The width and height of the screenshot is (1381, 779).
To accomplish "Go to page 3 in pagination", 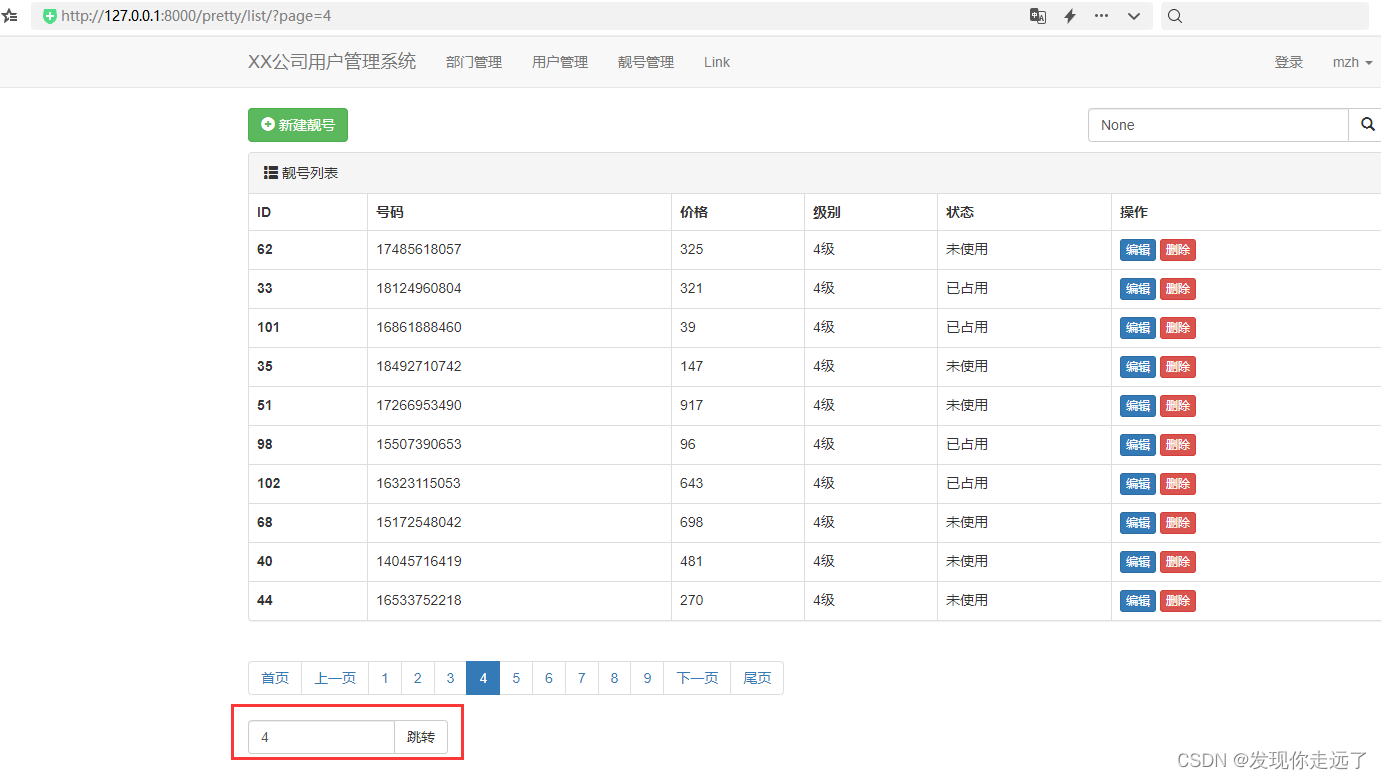I will coord(451,678).
